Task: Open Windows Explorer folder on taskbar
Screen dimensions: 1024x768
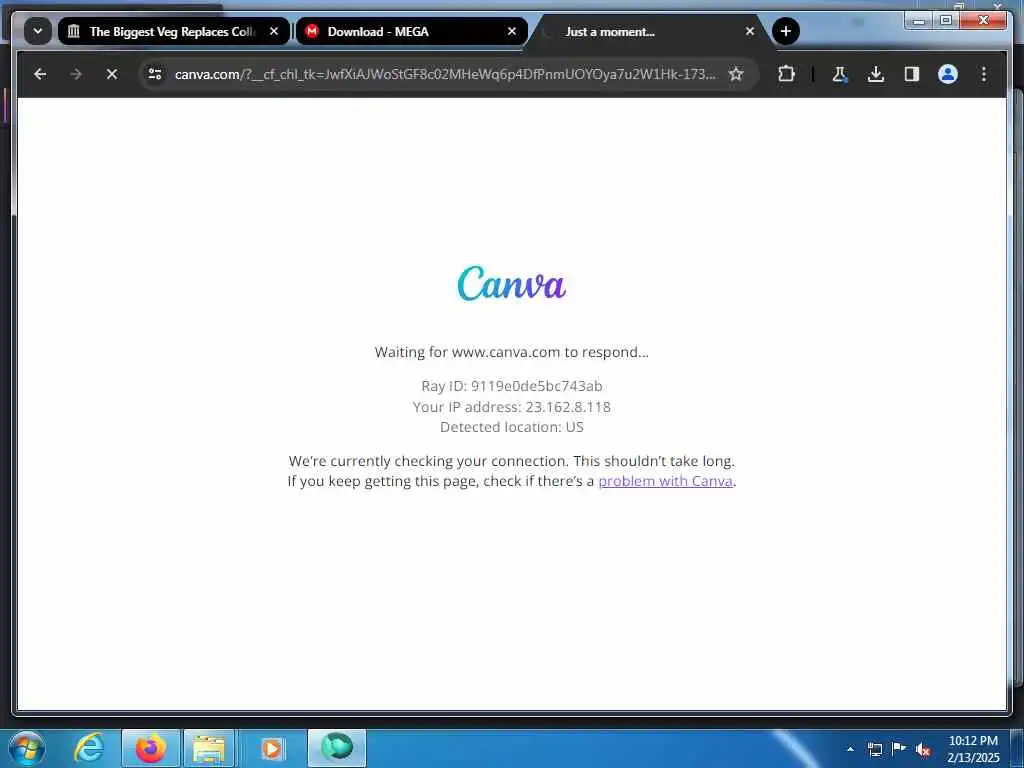Action: coord(209,748)
